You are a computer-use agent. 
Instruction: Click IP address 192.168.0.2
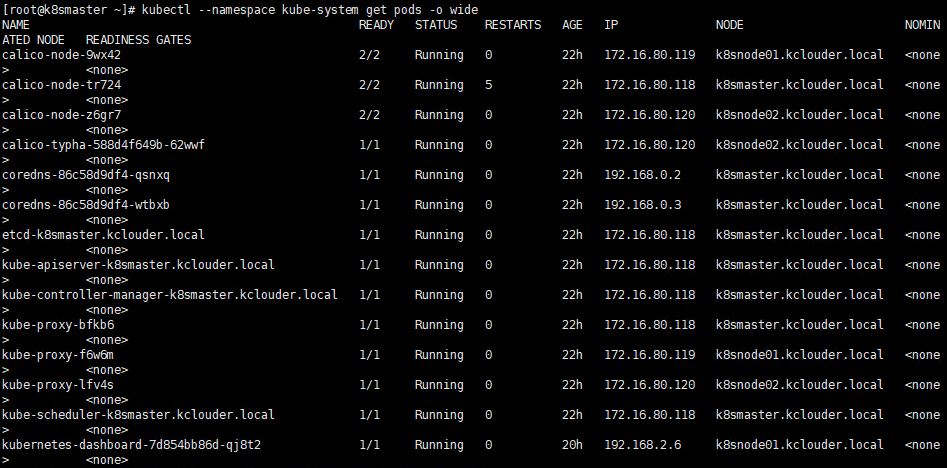tap(643, 175)
